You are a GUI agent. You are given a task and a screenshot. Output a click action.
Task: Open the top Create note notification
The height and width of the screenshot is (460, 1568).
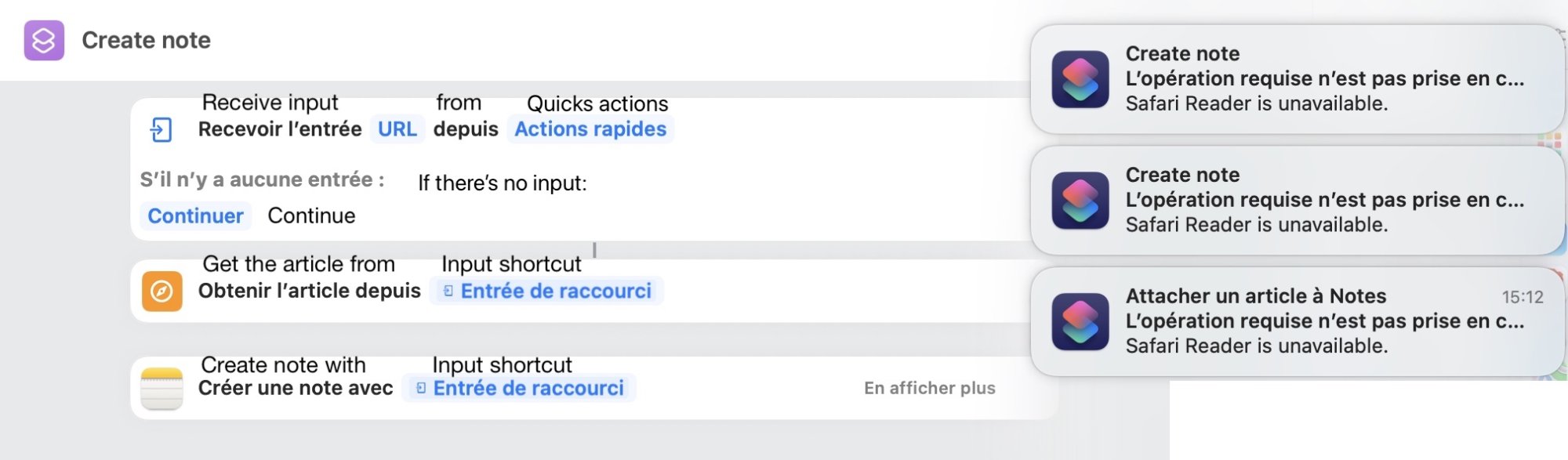(1298, 79)
